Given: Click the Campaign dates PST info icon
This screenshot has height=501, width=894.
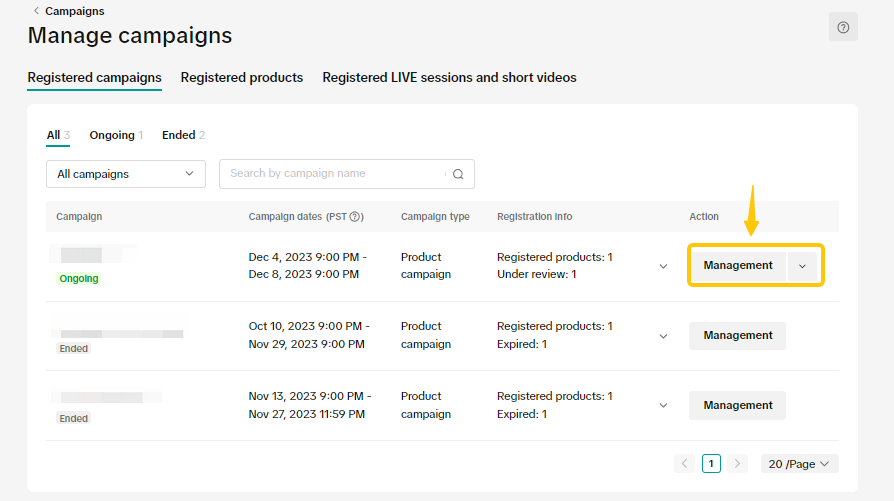Looking at the screenshot, I should [x=356, y=217].
